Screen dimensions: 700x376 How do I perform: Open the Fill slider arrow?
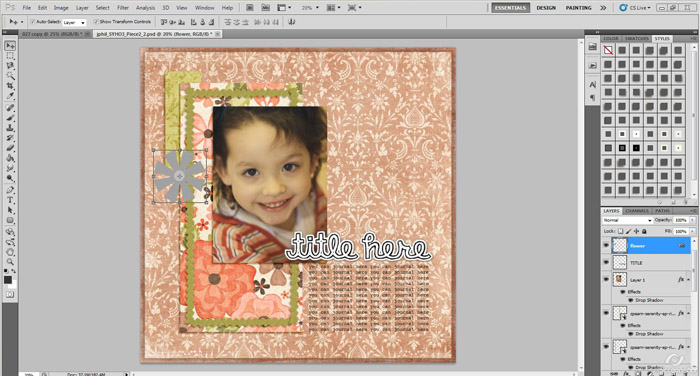[692, 231]
